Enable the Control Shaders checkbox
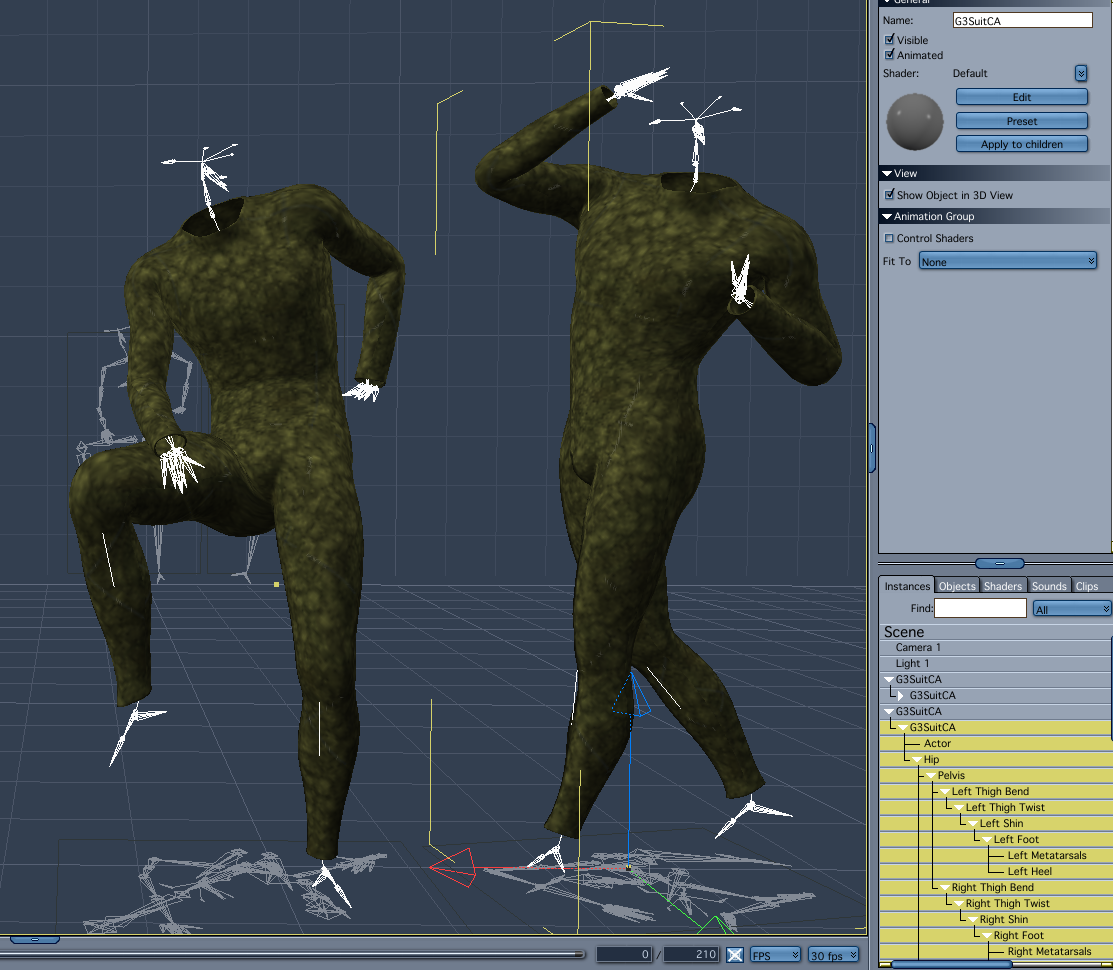This screenshot has height=970, width=1113. [889, 238]
